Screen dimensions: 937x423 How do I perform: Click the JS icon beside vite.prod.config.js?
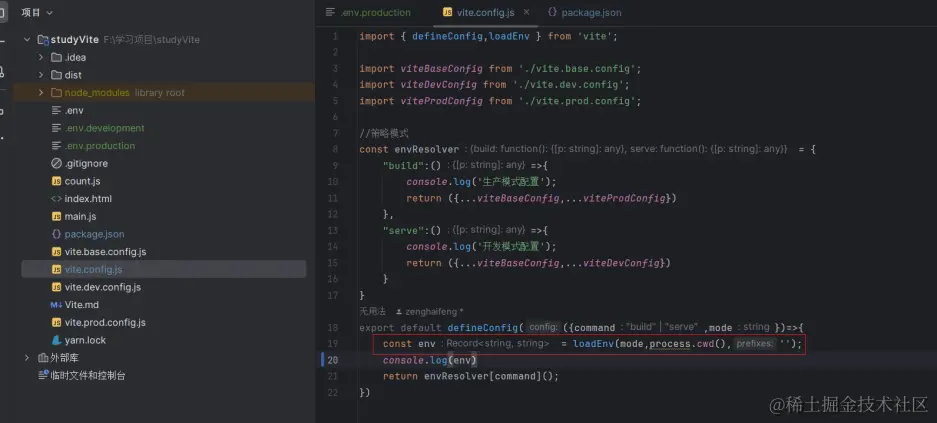(x=56, y=323)
